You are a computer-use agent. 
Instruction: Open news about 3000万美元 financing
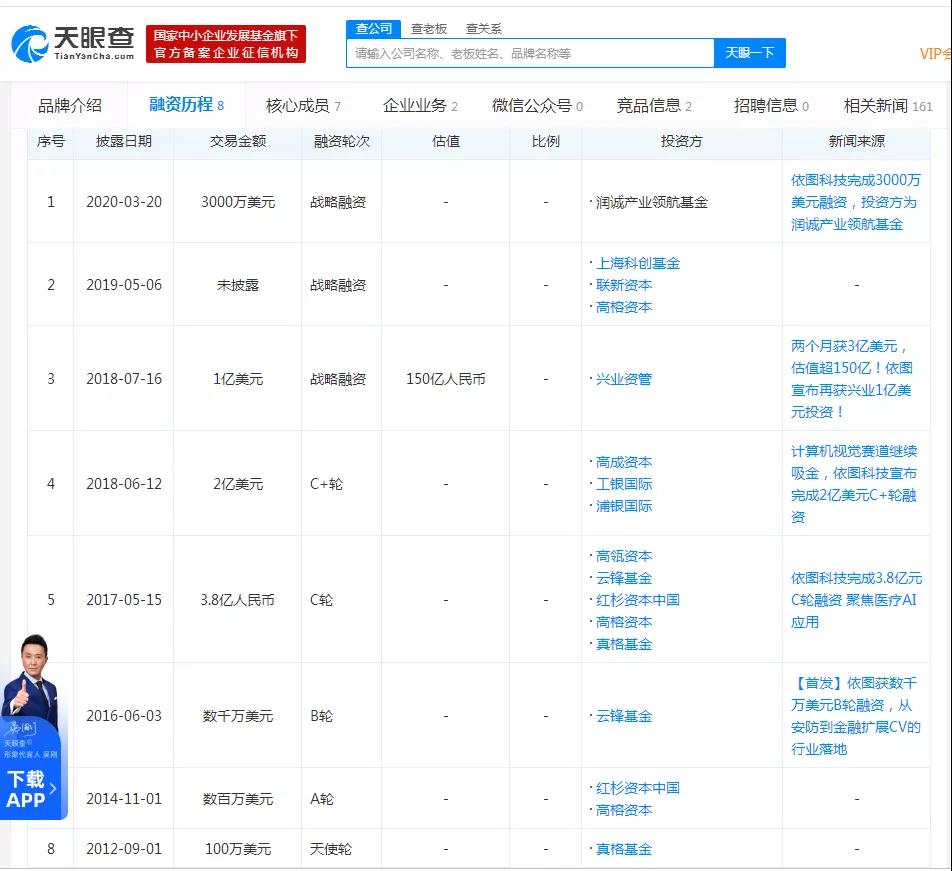pos(855,202)
